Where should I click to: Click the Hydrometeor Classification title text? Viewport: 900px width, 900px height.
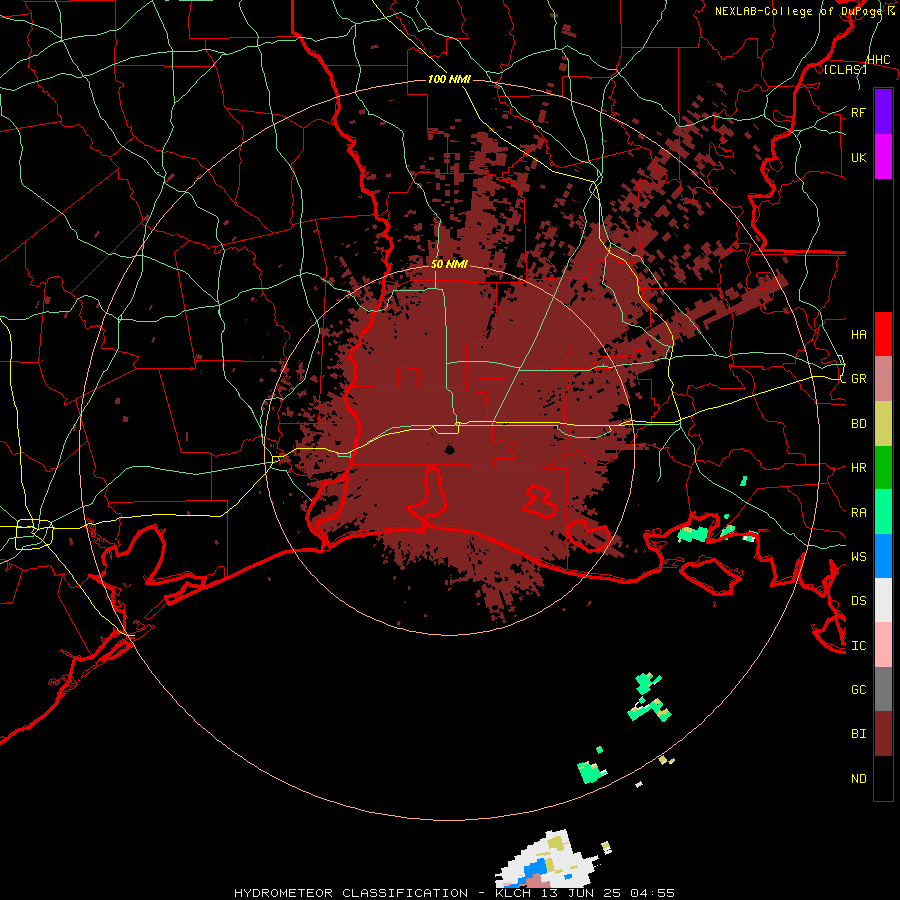pyautogui.click(x=351, y=893)
